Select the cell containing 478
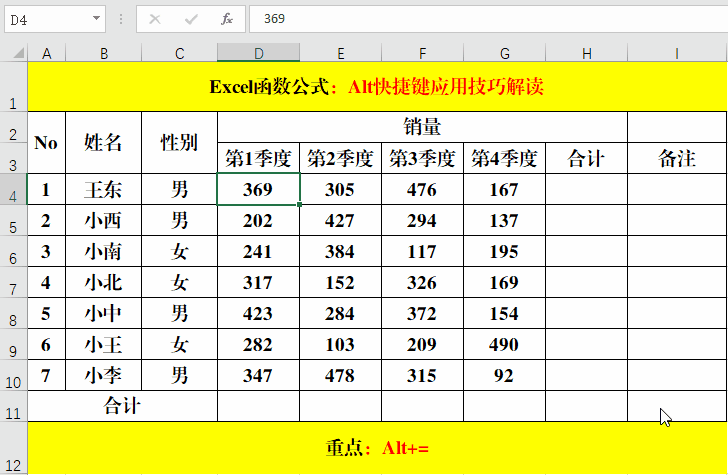Screen dimensions: 728x475 click(x=340, y=375)
